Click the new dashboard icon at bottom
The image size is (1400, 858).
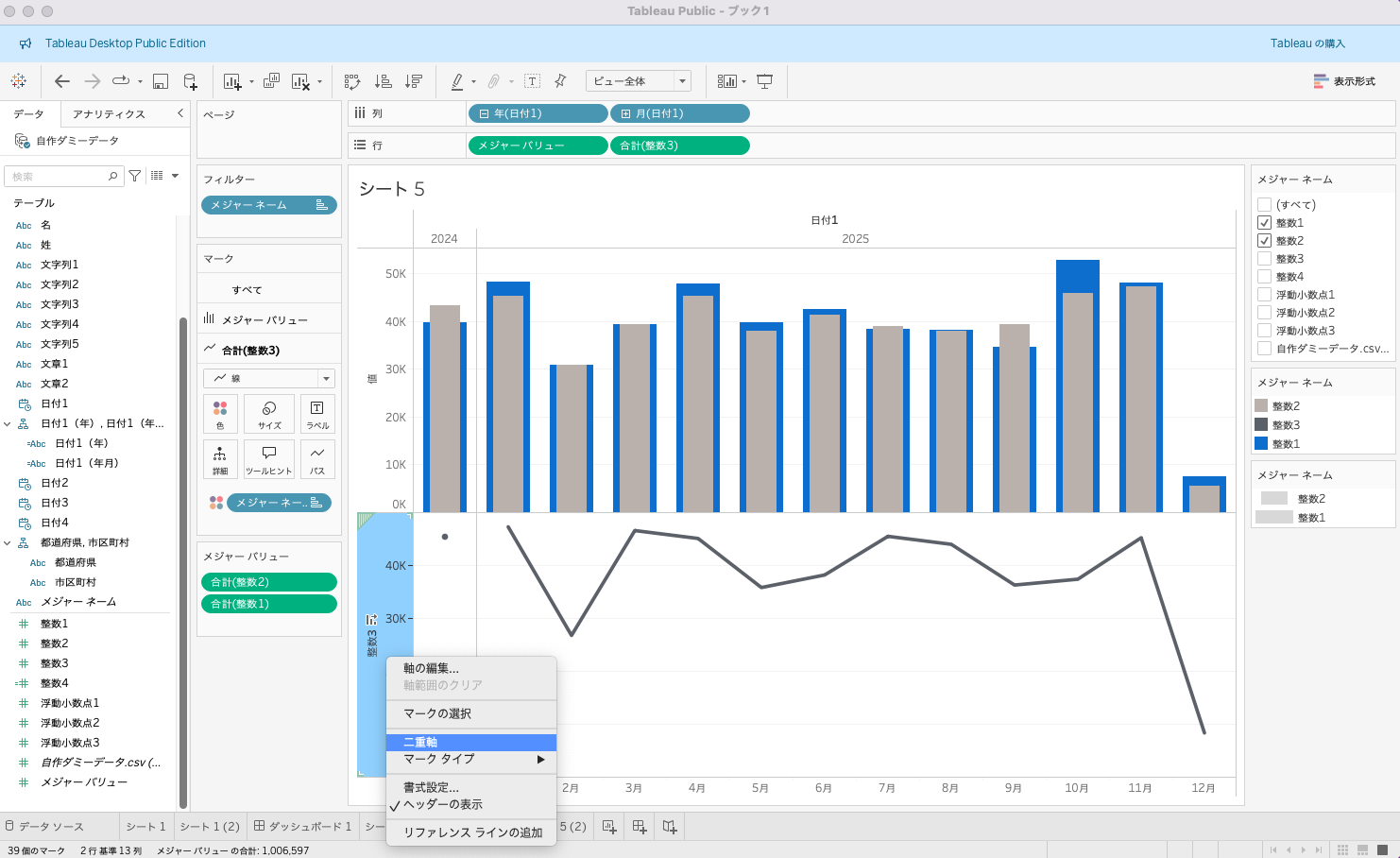pos(640,827)
